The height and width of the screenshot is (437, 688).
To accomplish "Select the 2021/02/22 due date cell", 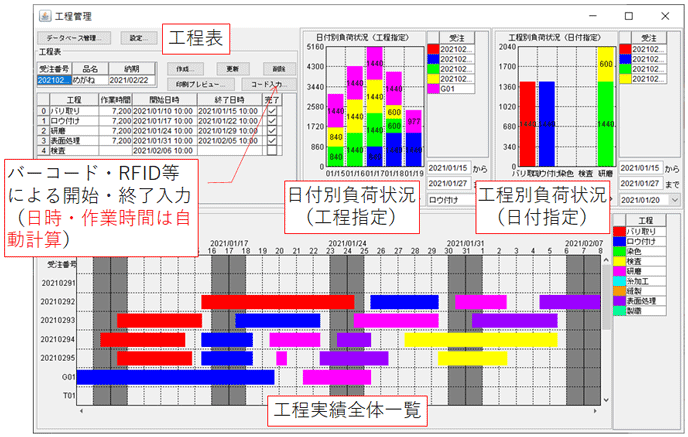I will 132,80.
